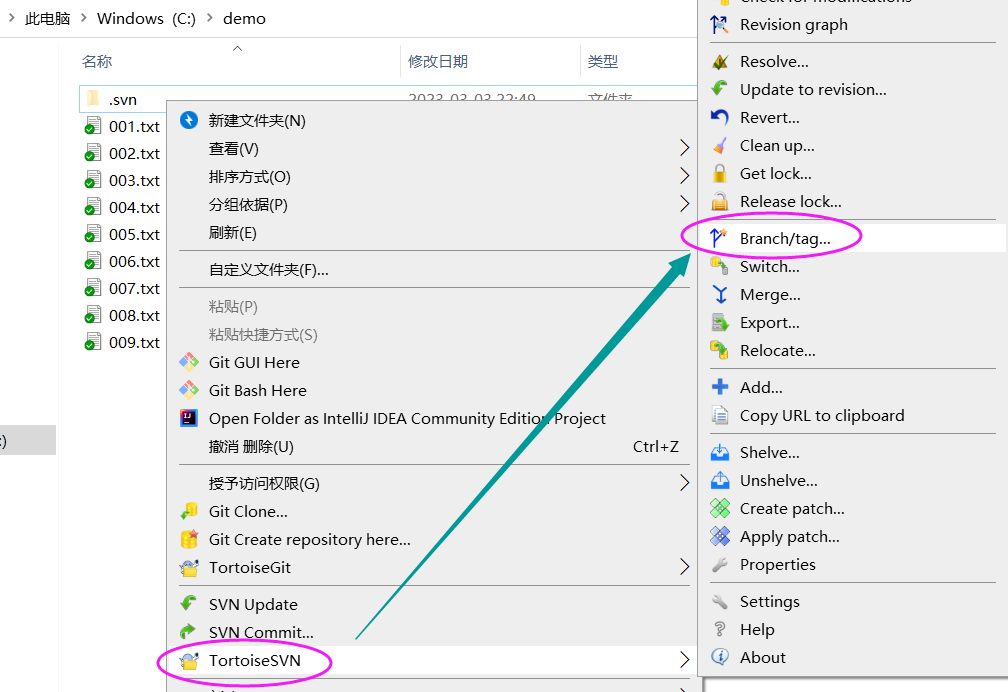
Task: Click the Create patch icon
Action: (720, 509)
